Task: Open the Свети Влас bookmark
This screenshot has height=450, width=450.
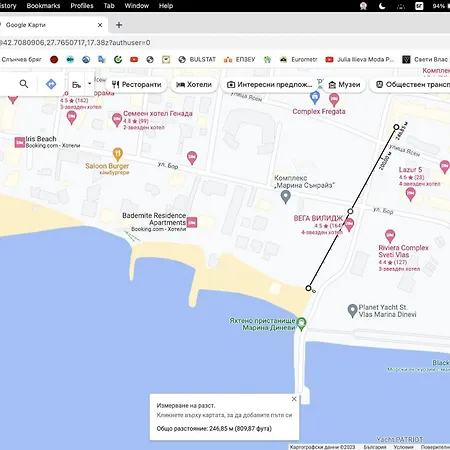Action: 425,59
